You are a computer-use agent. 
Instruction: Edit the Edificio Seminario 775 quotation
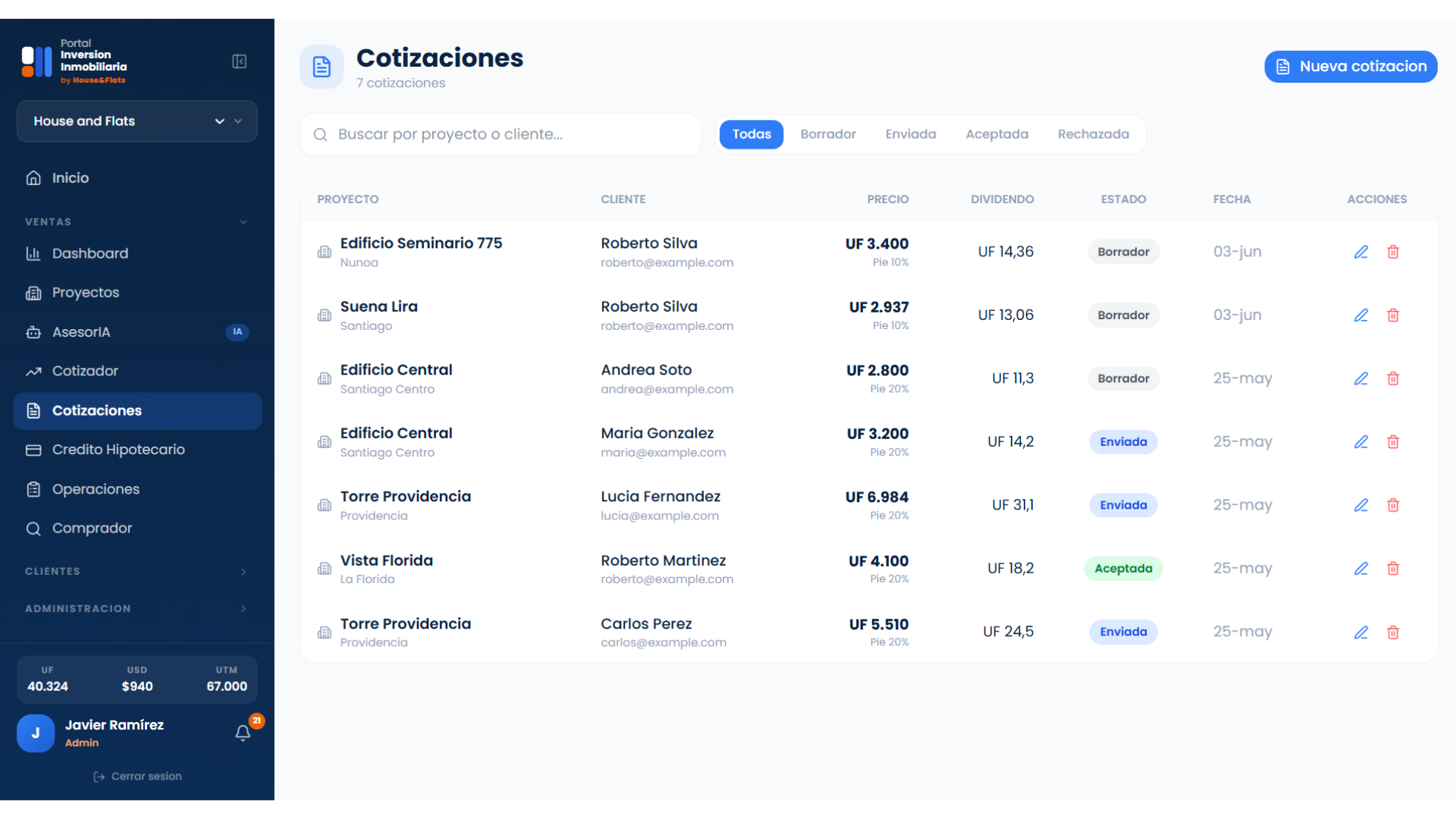point(1361,252)
